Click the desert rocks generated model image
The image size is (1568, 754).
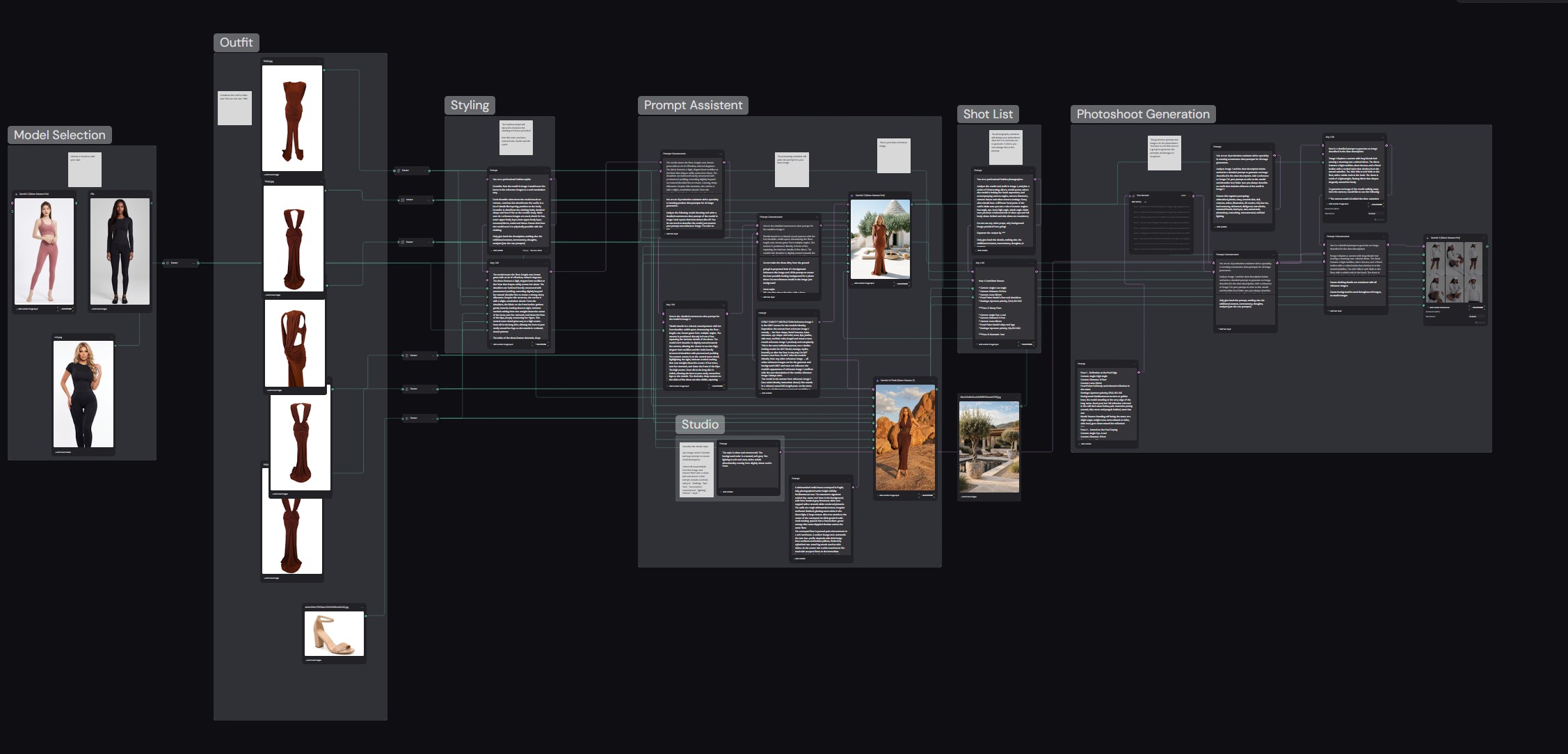coord(905,438)
